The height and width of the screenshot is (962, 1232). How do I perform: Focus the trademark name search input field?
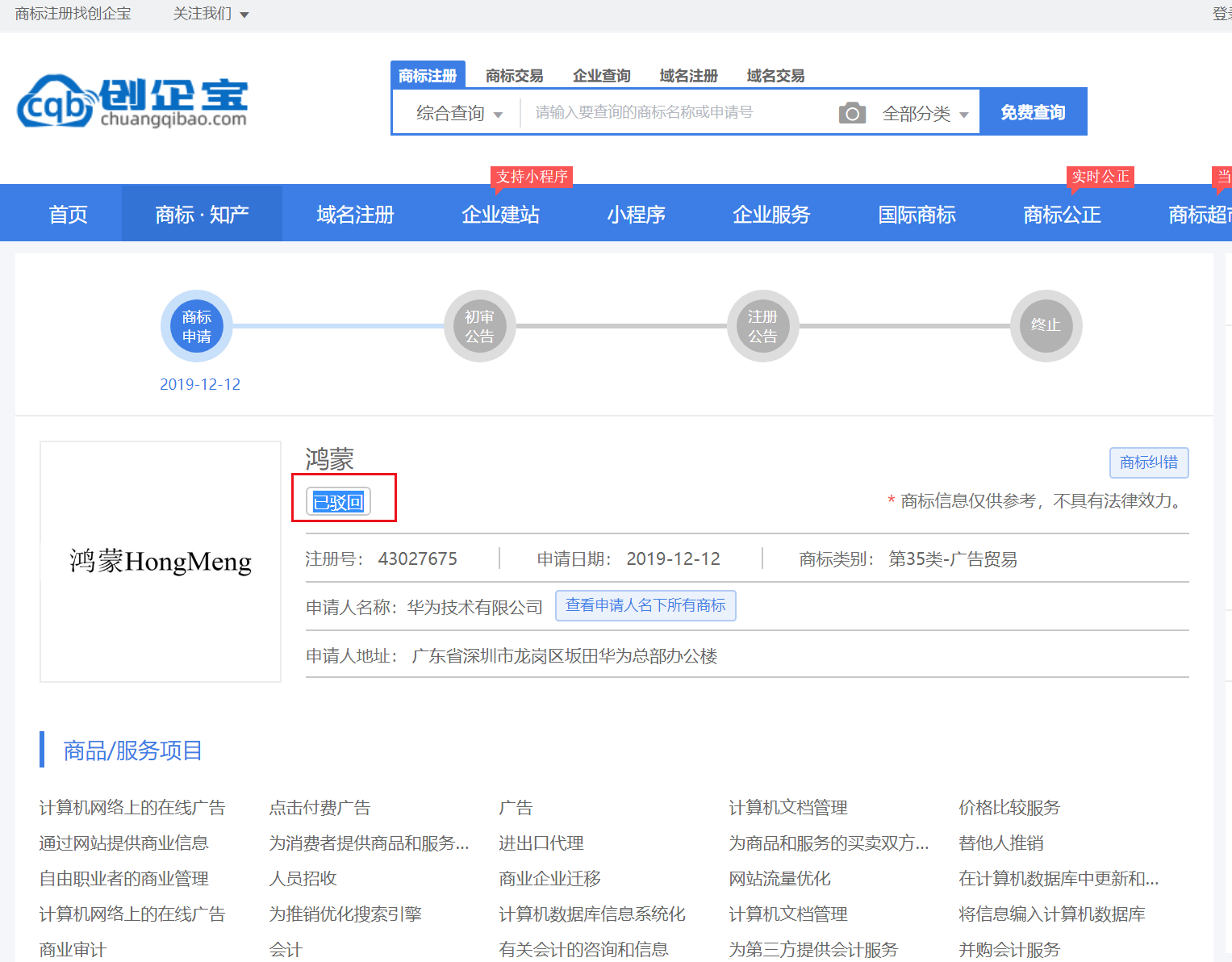point(678,112)
